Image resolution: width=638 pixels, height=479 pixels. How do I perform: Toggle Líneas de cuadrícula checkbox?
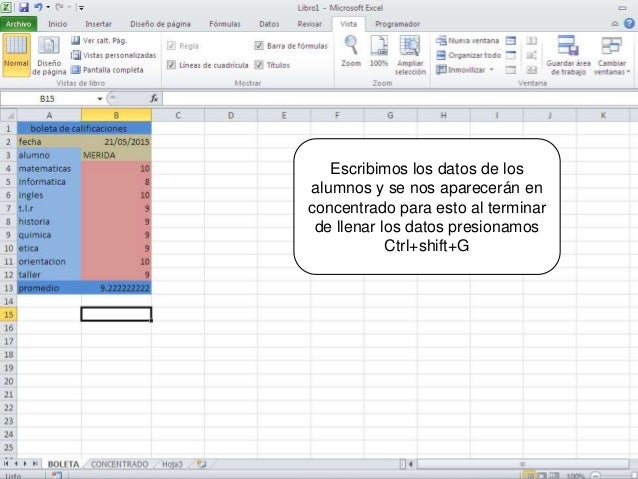pyautogui.click(x=171, y=65)
